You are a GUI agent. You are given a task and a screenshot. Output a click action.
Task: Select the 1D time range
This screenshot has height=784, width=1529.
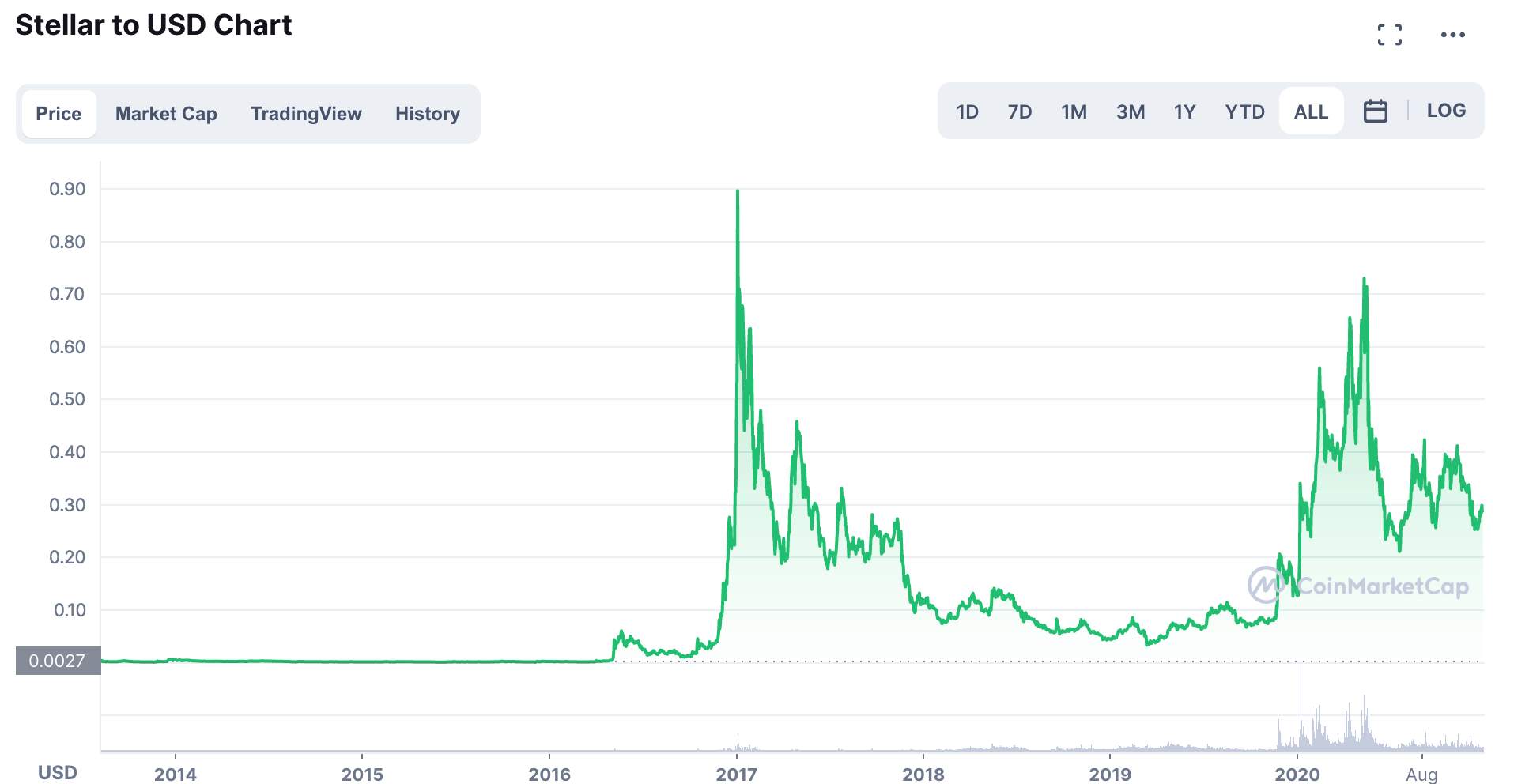coord(967,111)
